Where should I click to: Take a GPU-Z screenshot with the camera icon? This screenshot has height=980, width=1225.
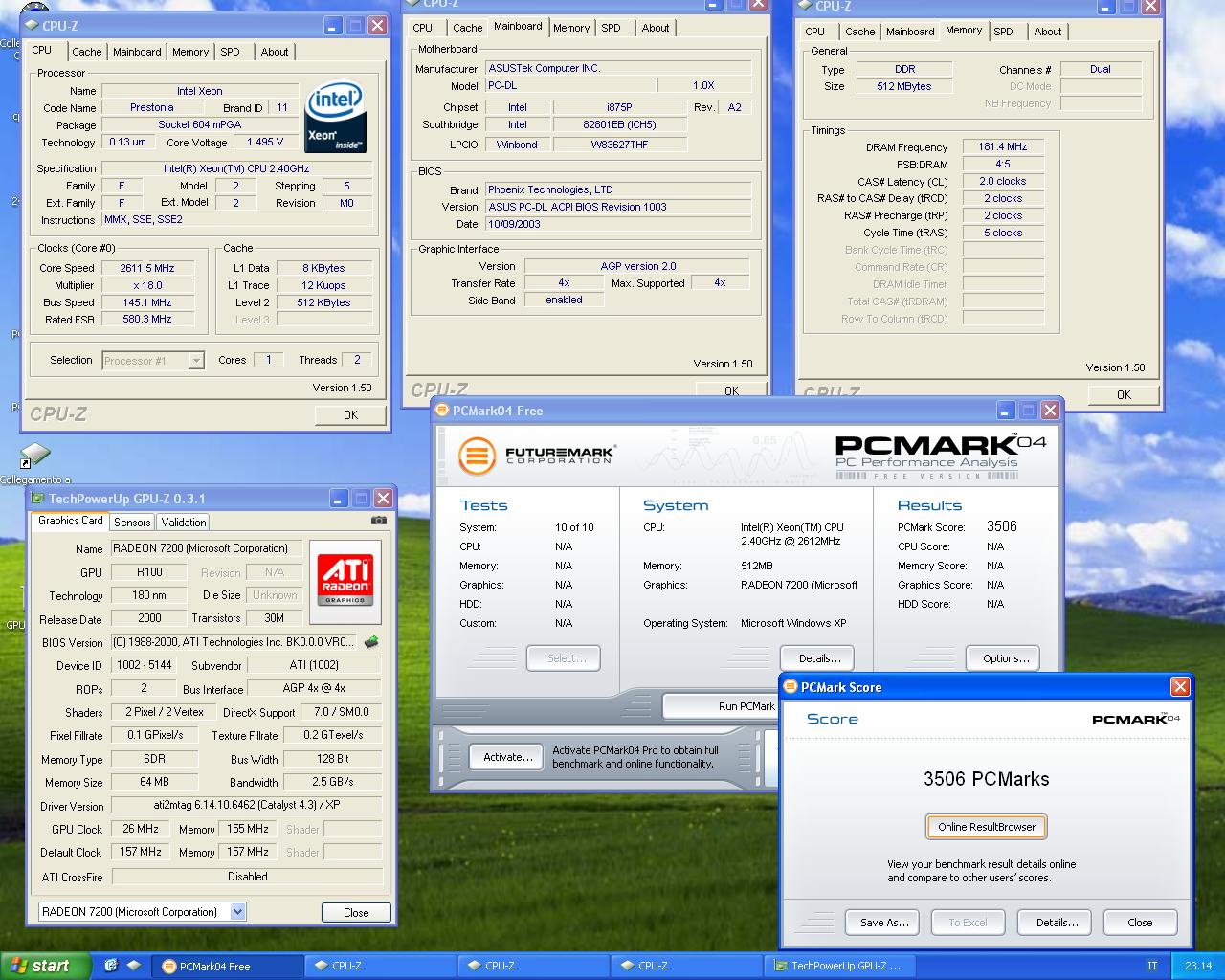click(x=379, y=521)
